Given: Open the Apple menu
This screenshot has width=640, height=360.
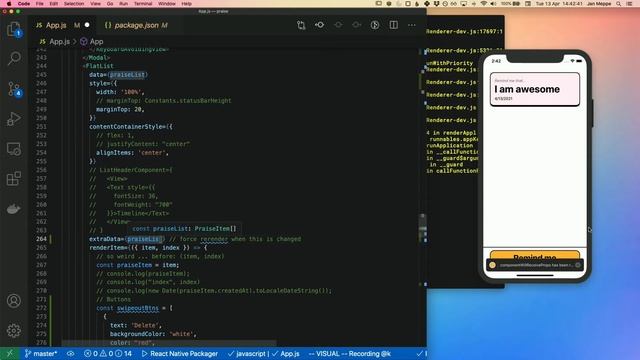Looking at the screenshot, I should pos(9,4).
